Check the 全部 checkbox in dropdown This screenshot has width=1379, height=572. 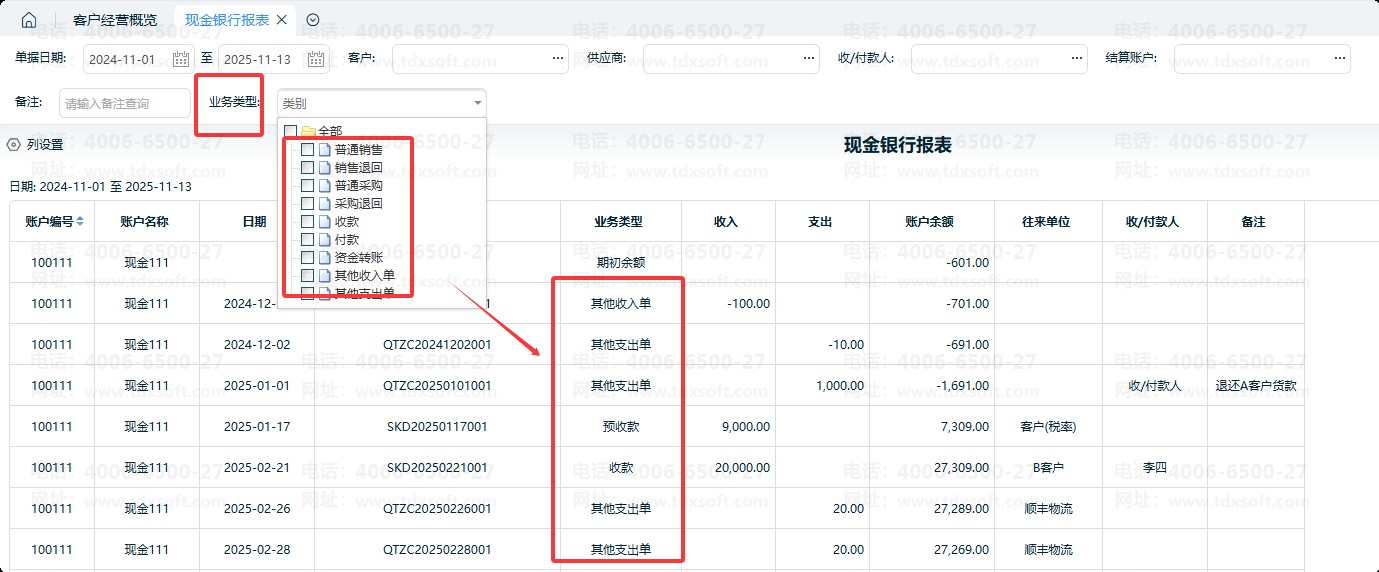[x=291, y=131]
